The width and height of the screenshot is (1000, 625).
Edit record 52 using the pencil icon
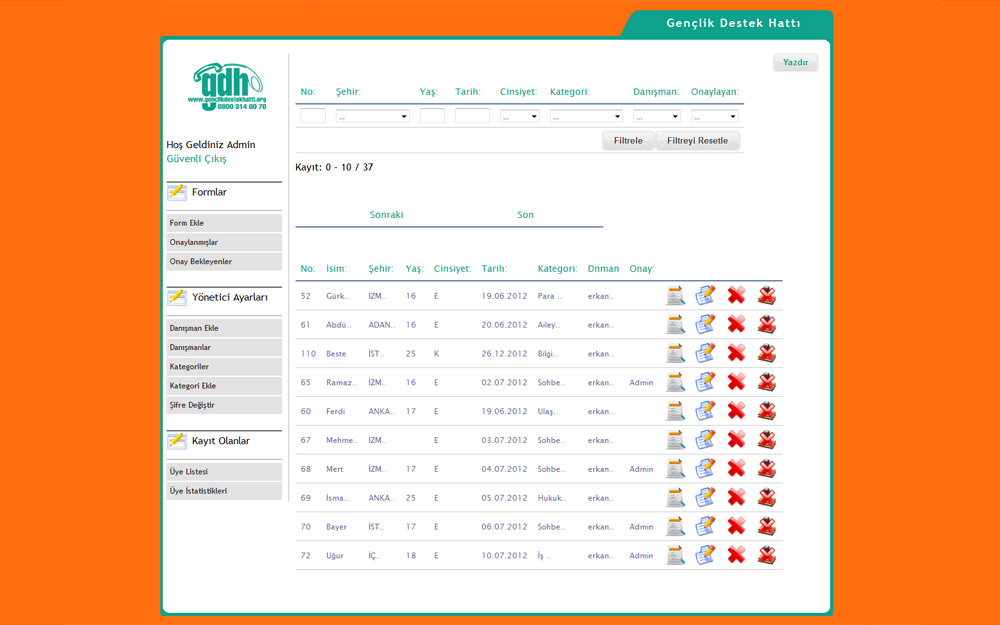click(705, 296)
